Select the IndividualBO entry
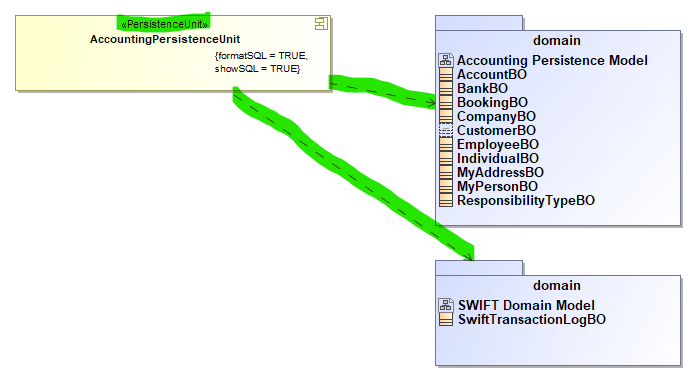 [x=498, y=158]
